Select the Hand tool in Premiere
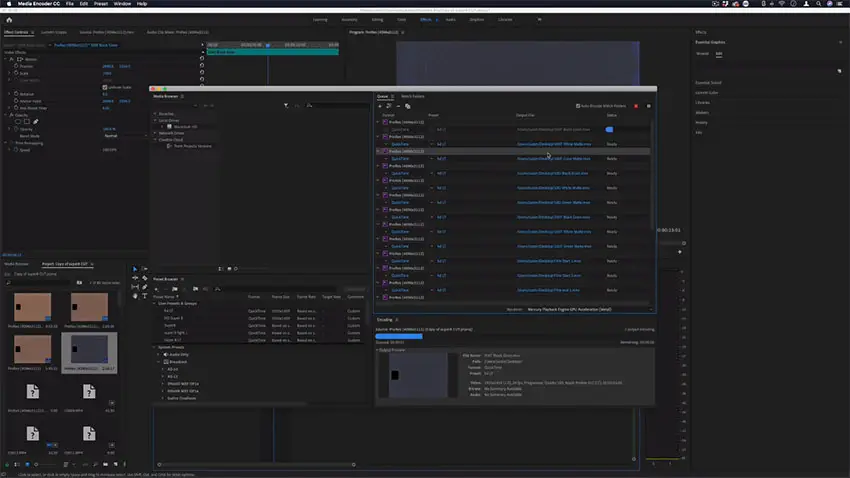 135,296
